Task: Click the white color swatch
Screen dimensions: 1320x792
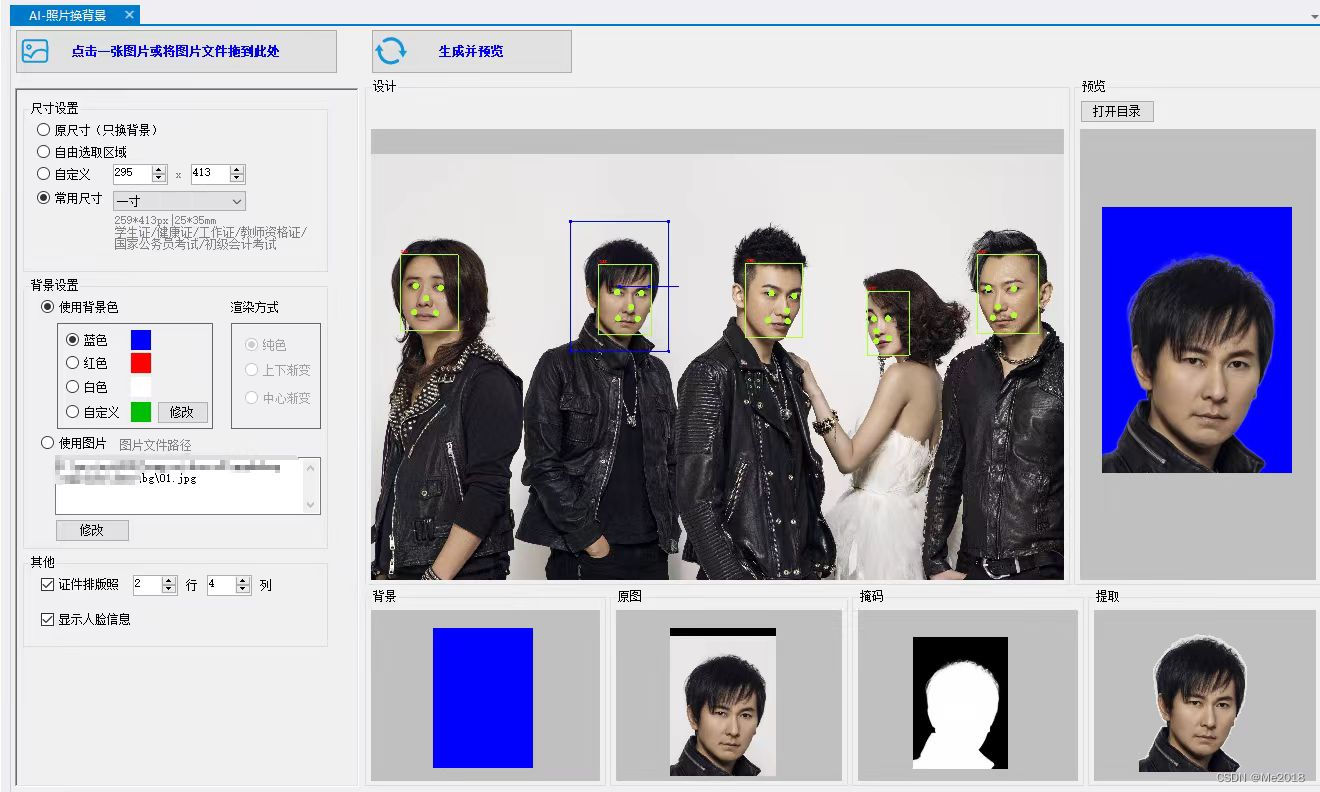Action: (141, 386)
